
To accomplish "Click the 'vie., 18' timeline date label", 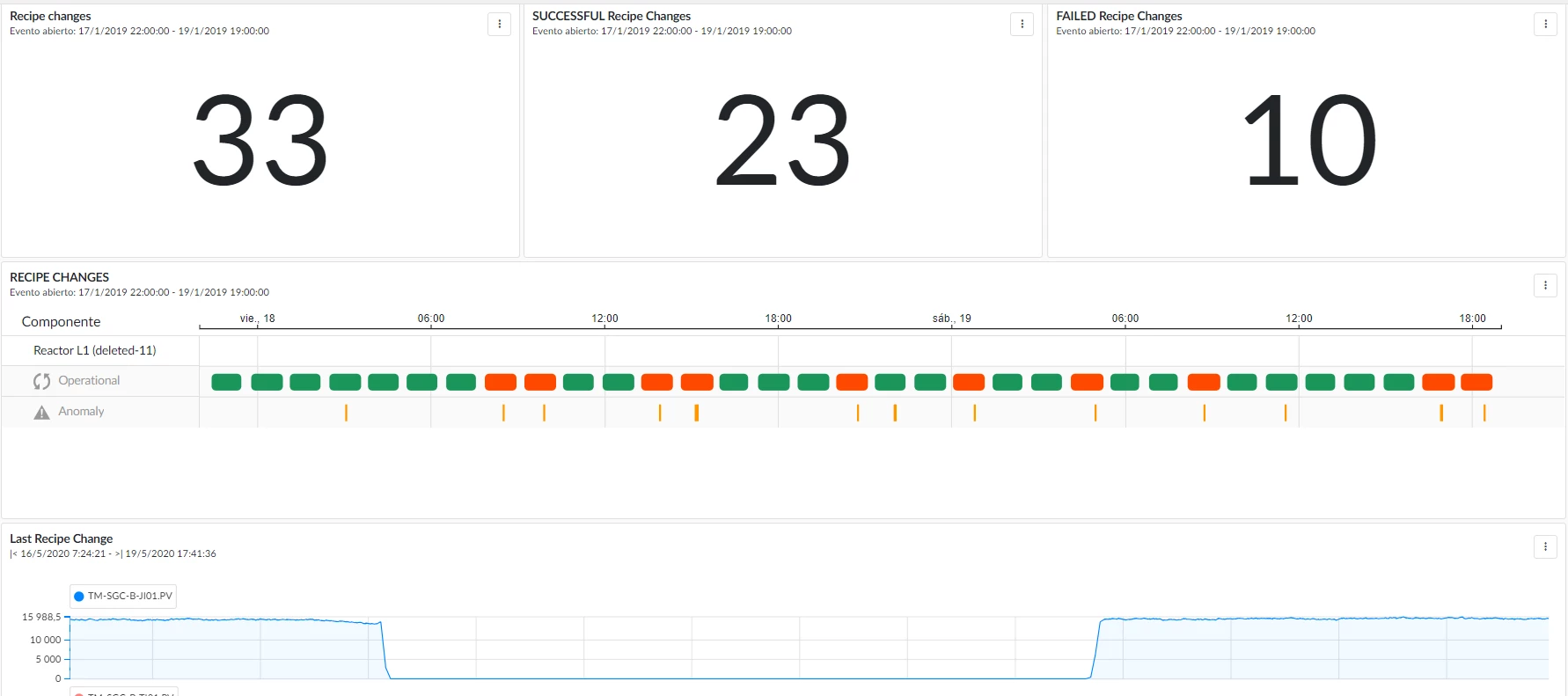I will (x=258, y=319).
